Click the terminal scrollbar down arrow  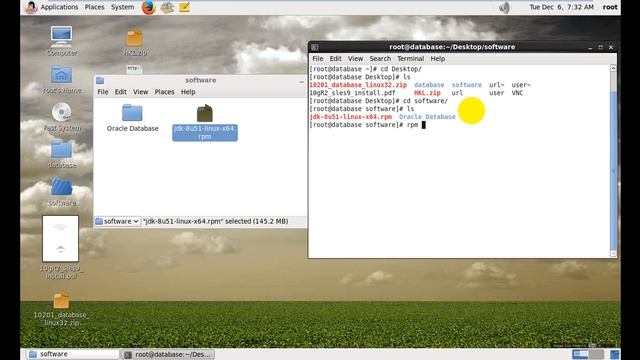click(613, 254)
